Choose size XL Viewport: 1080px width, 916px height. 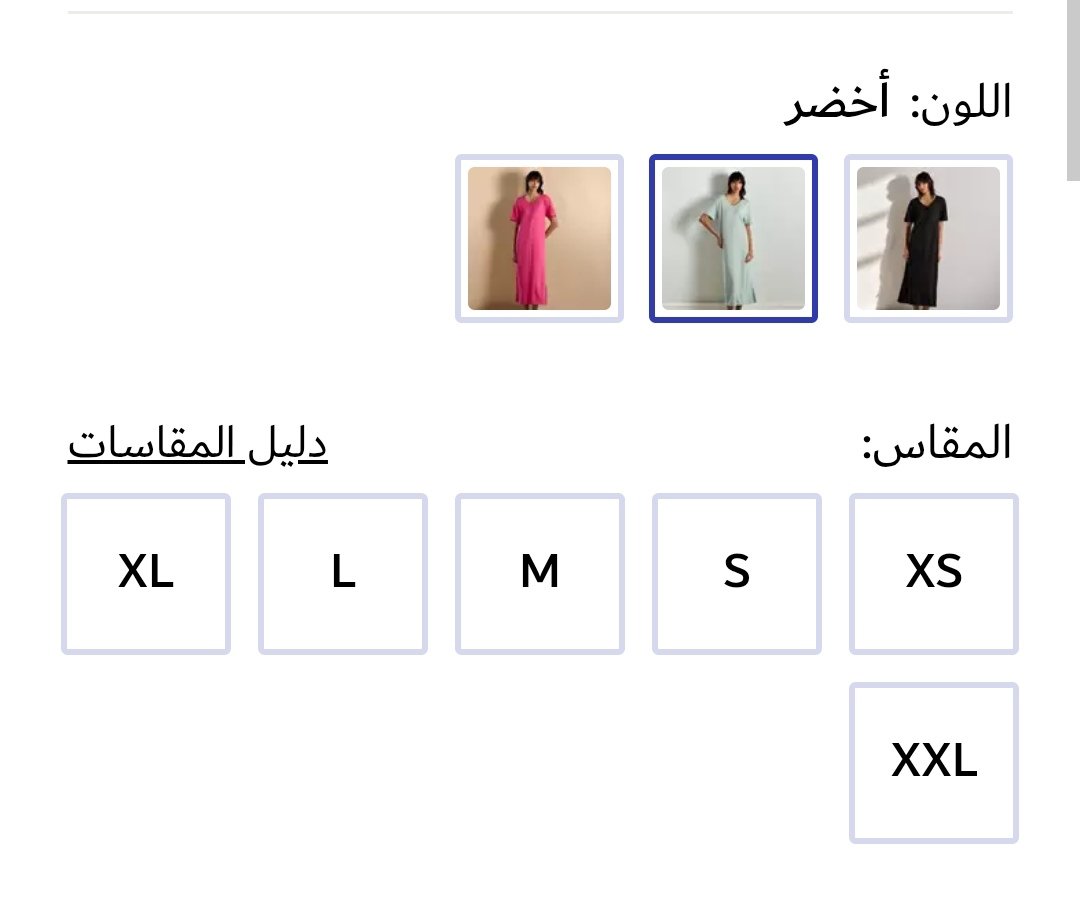click(146, 573)
